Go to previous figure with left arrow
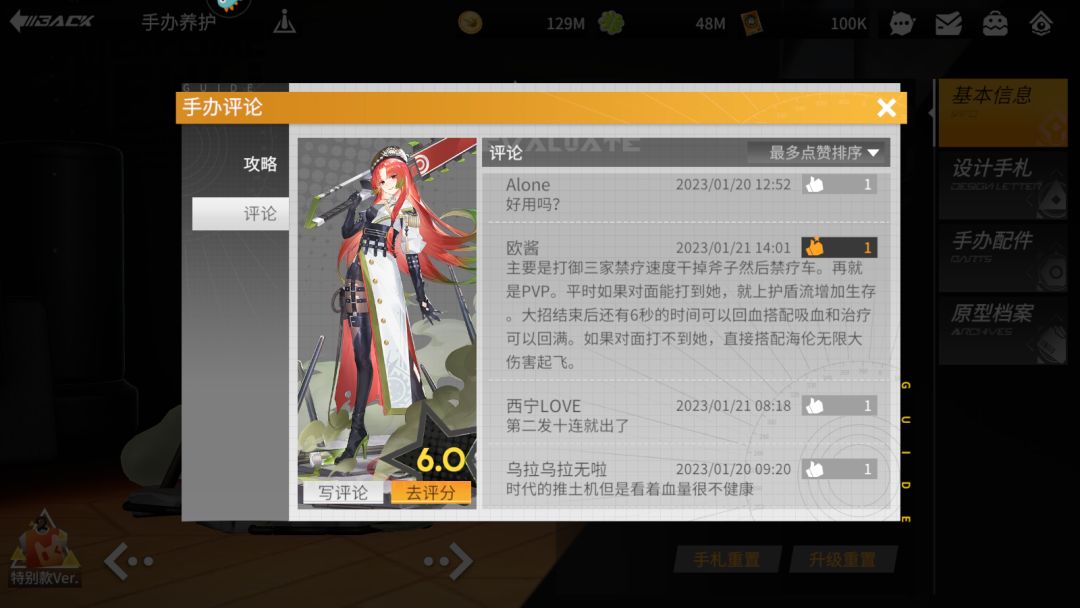This screenshot has height=608, width=1080. coord(129,561)
